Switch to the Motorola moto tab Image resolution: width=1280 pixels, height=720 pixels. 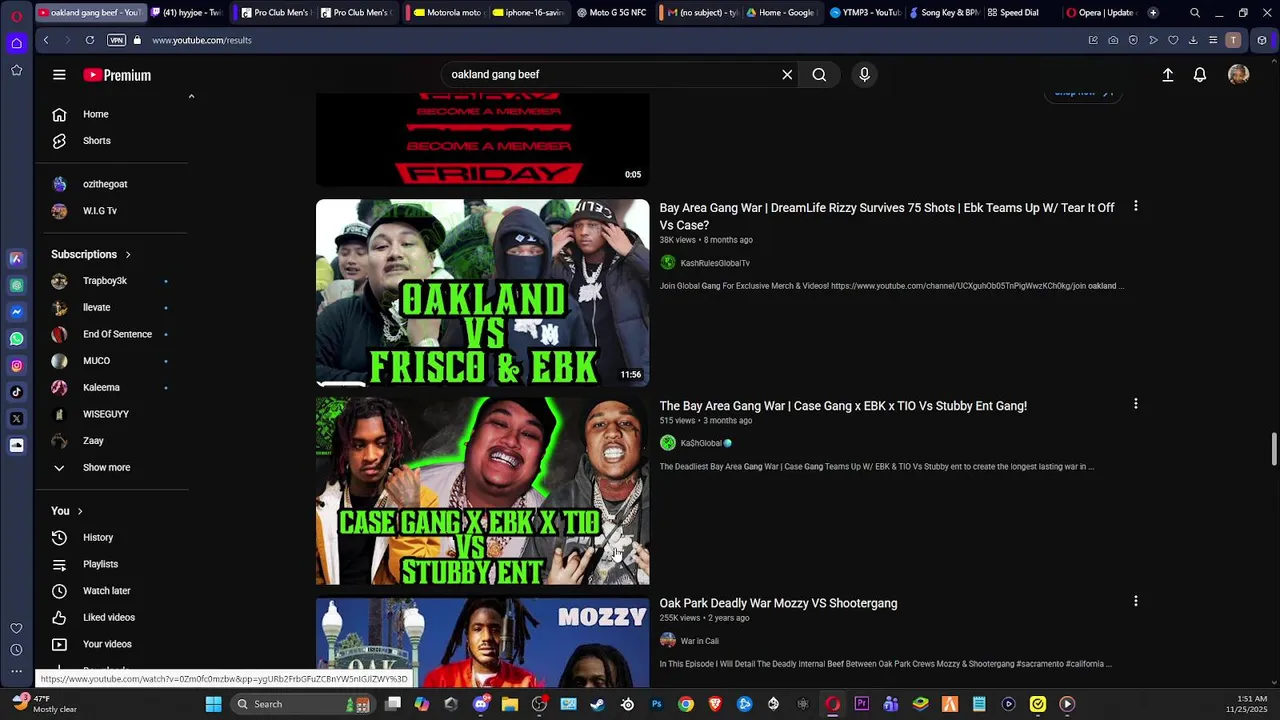pyautogui.click(x=448, y=13)
